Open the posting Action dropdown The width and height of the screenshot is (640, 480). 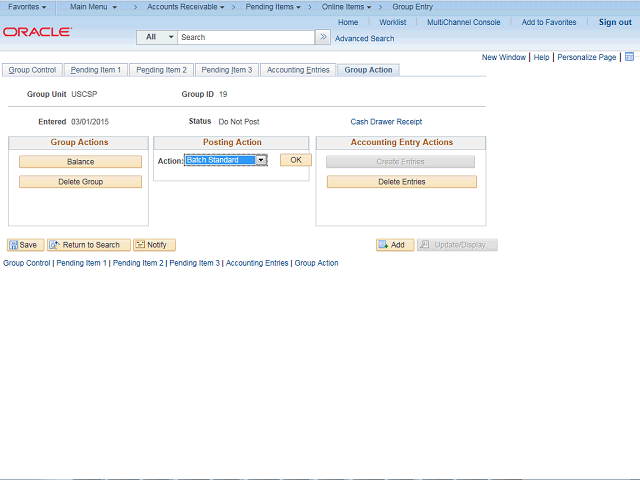tap(226, 160)
